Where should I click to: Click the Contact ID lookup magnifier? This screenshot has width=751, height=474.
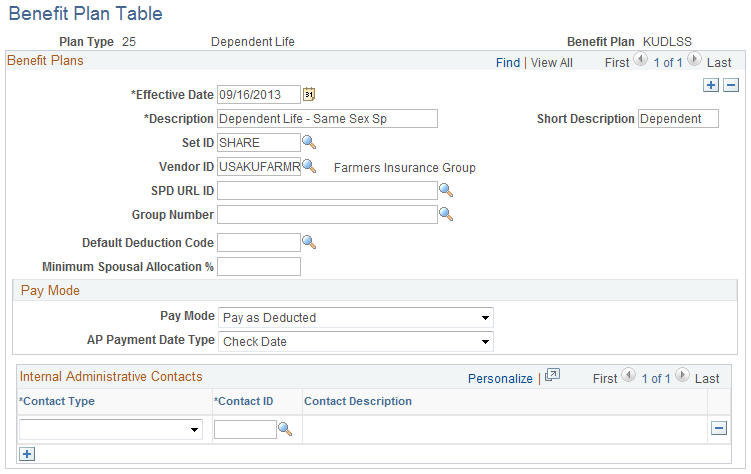285,429
